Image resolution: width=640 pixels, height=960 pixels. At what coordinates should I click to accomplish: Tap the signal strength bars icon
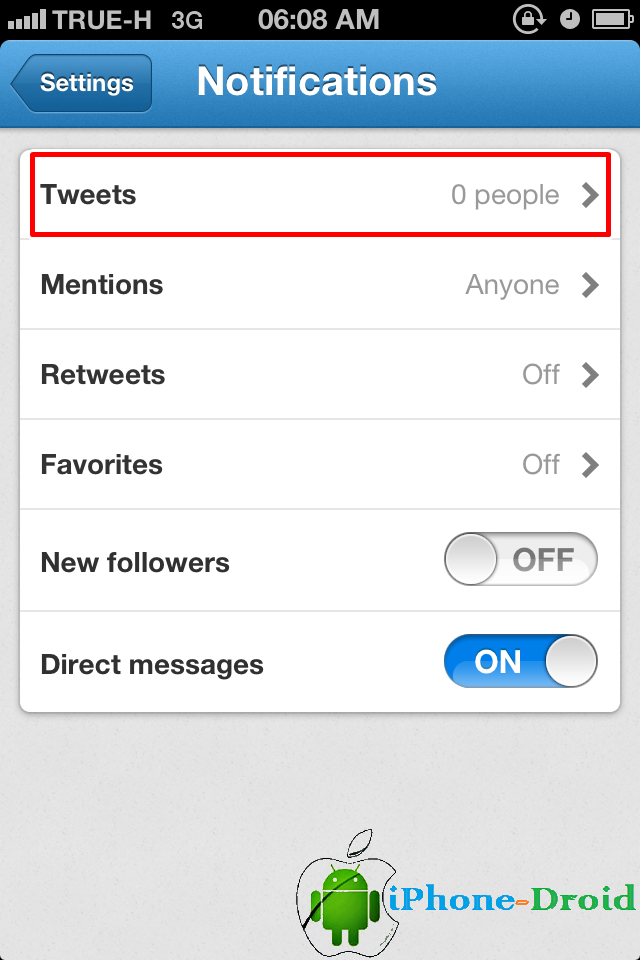(27, 20)
